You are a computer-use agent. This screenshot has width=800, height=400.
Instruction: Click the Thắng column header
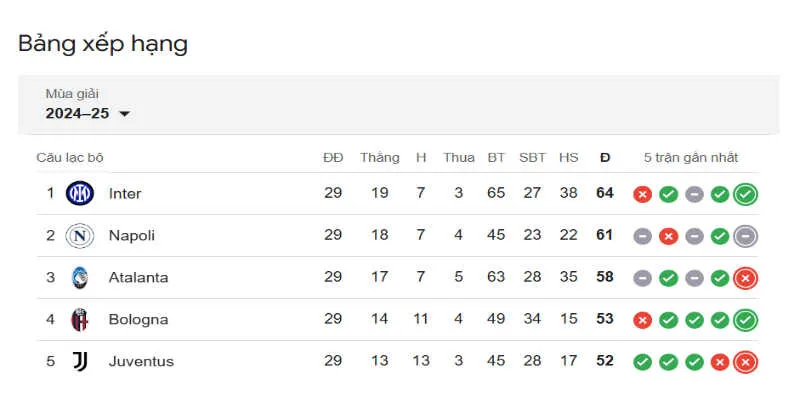[380, 158]
